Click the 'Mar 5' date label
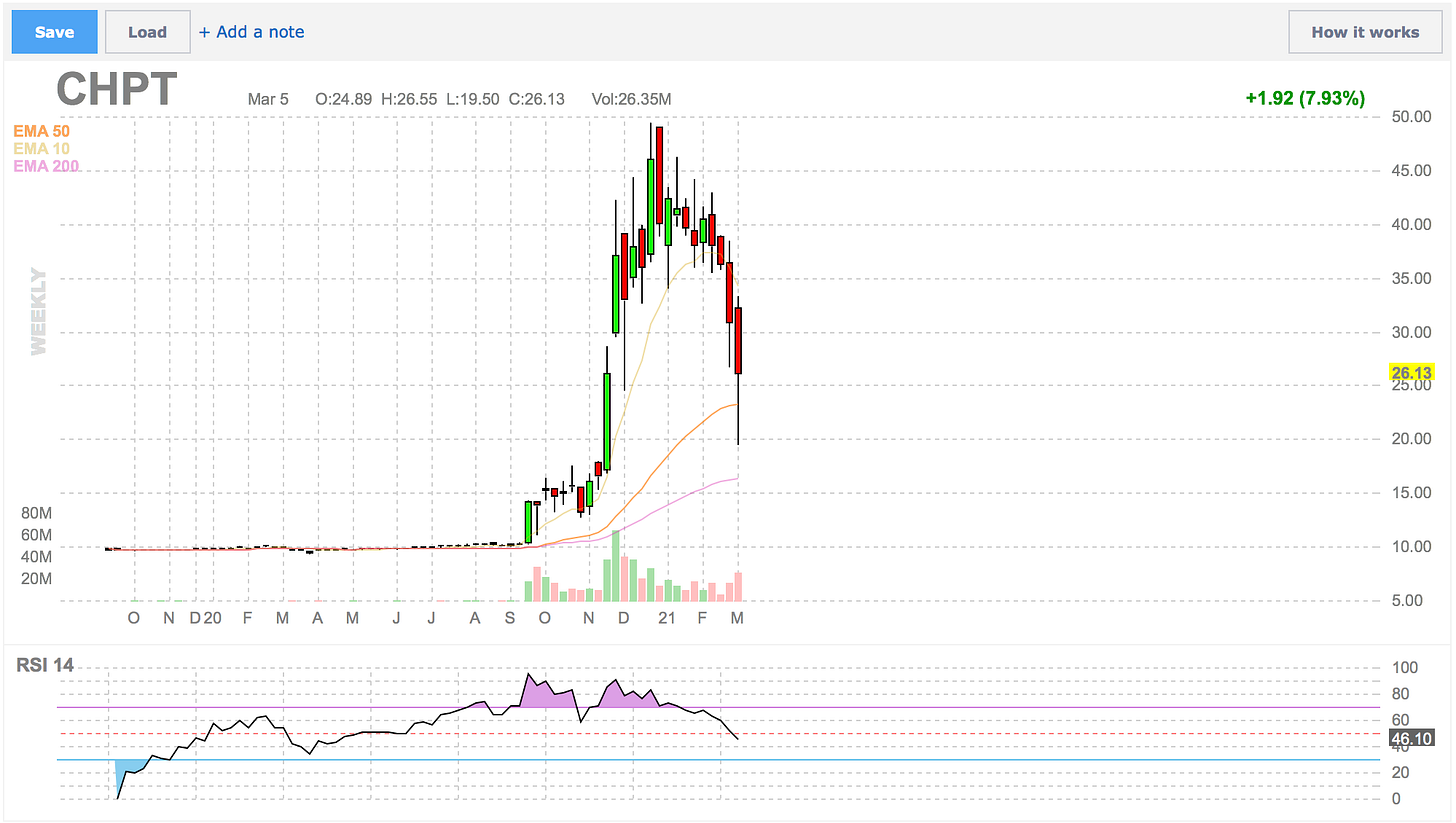Viewport: 1456px width, 823px height. click(268, 99)
